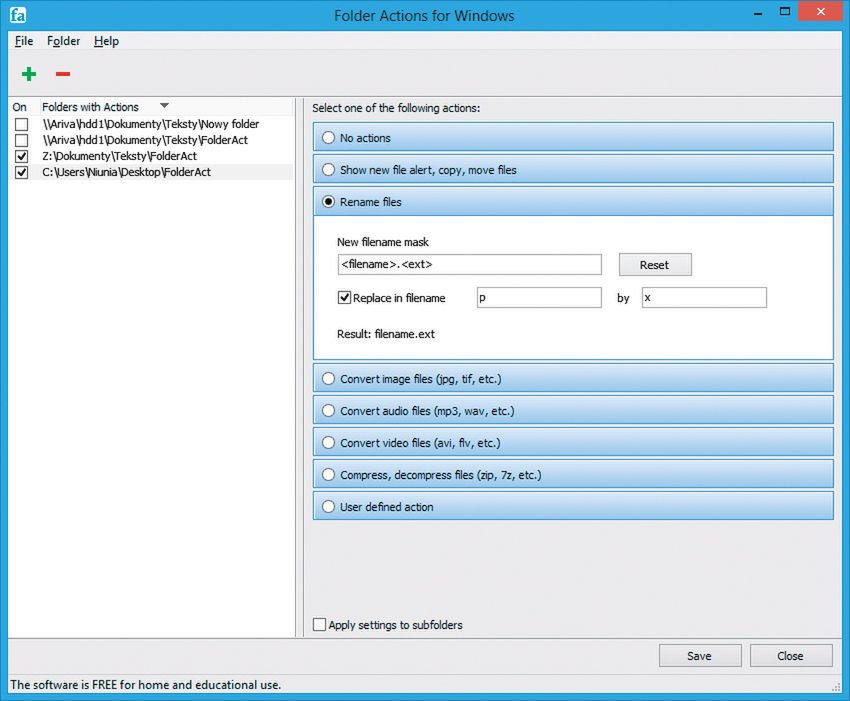
Task: Click the red minus remove folder icon
Action: click(x=63, y=74)
